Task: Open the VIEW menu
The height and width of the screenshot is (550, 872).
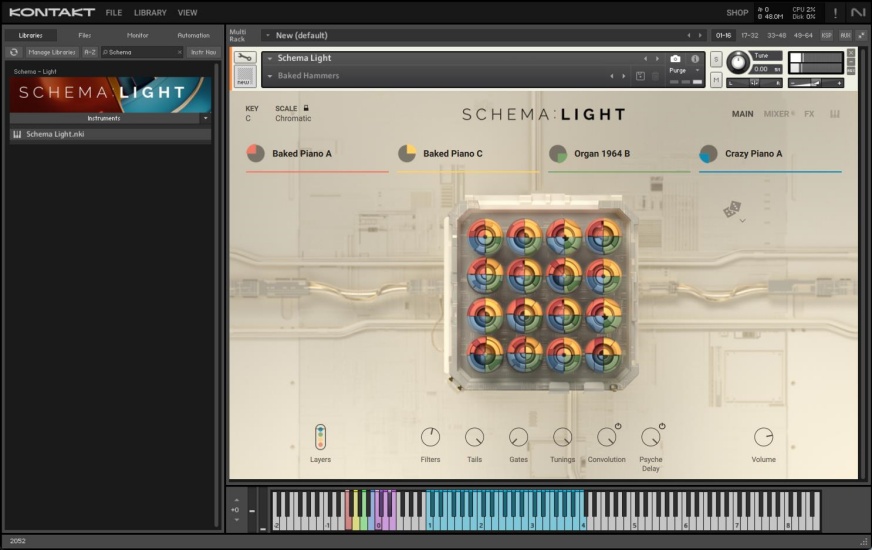Action: 187,12
